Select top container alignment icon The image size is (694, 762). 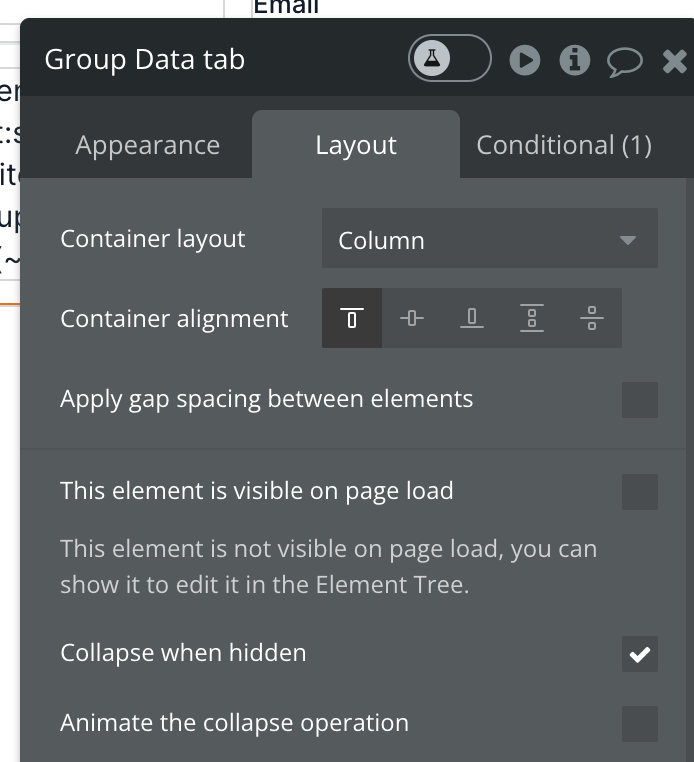pos(352,319)
